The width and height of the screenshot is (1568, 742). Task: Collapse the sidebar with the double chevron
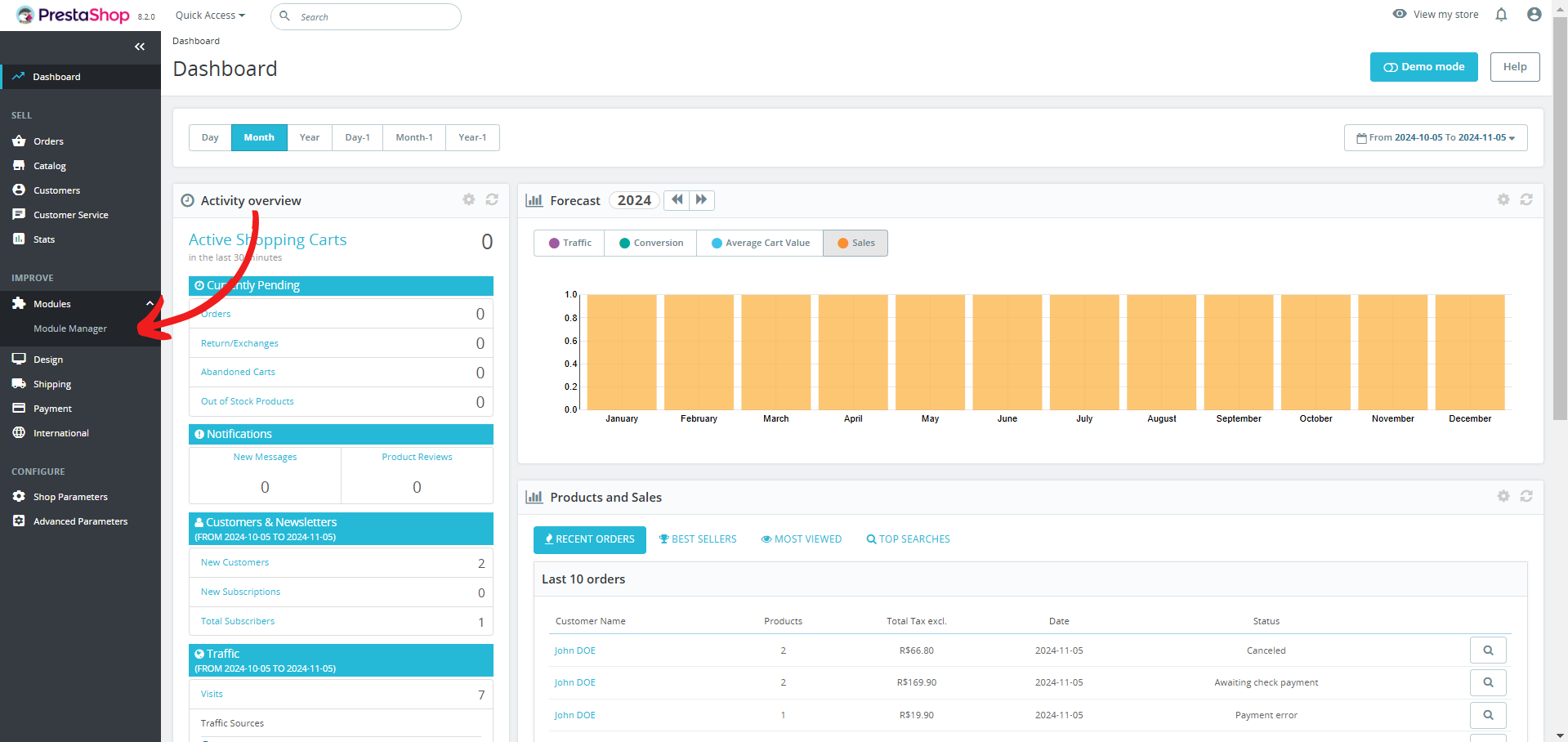(139, 47)
